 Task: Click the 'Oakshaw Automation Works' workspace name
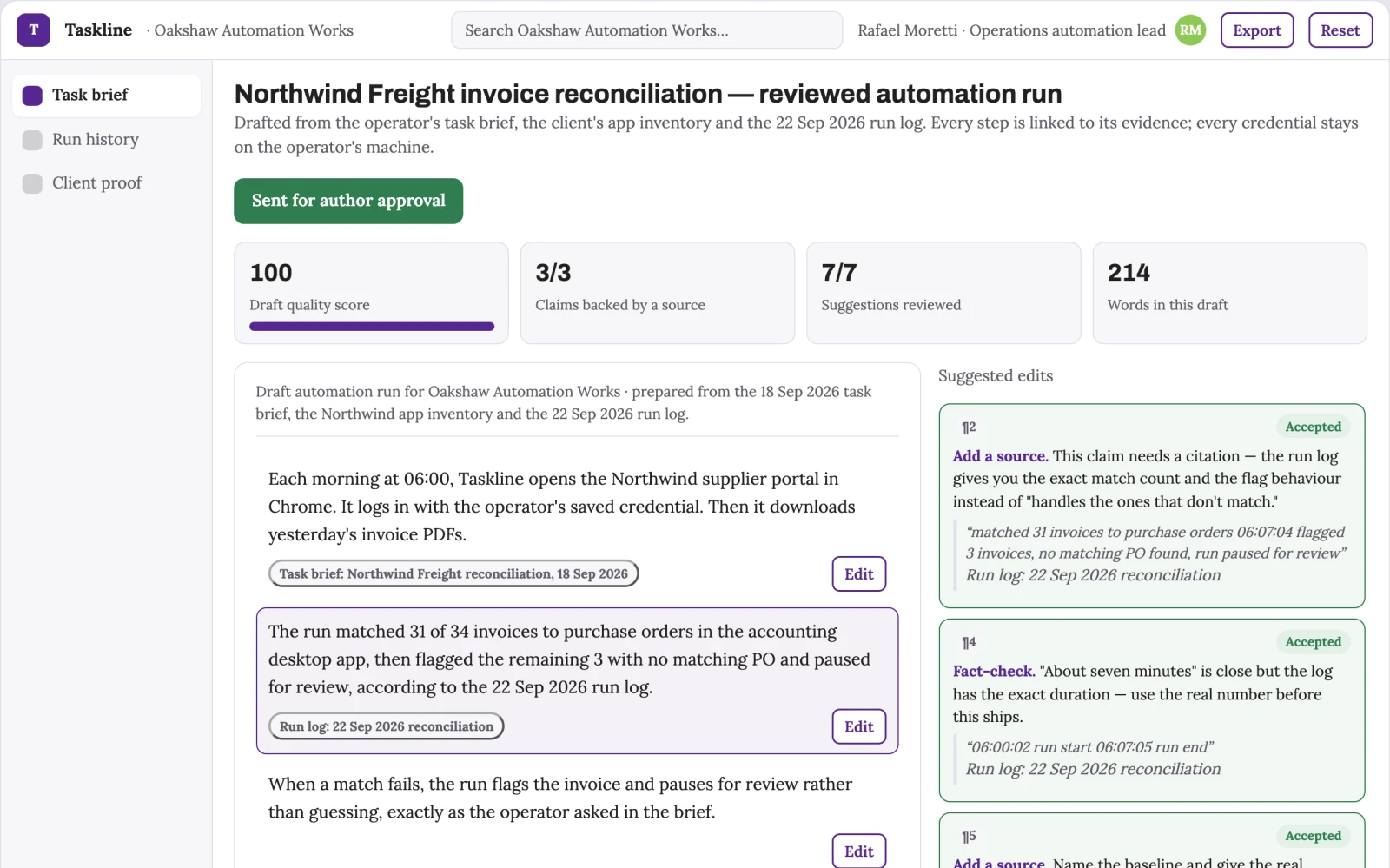coord(254,30)
